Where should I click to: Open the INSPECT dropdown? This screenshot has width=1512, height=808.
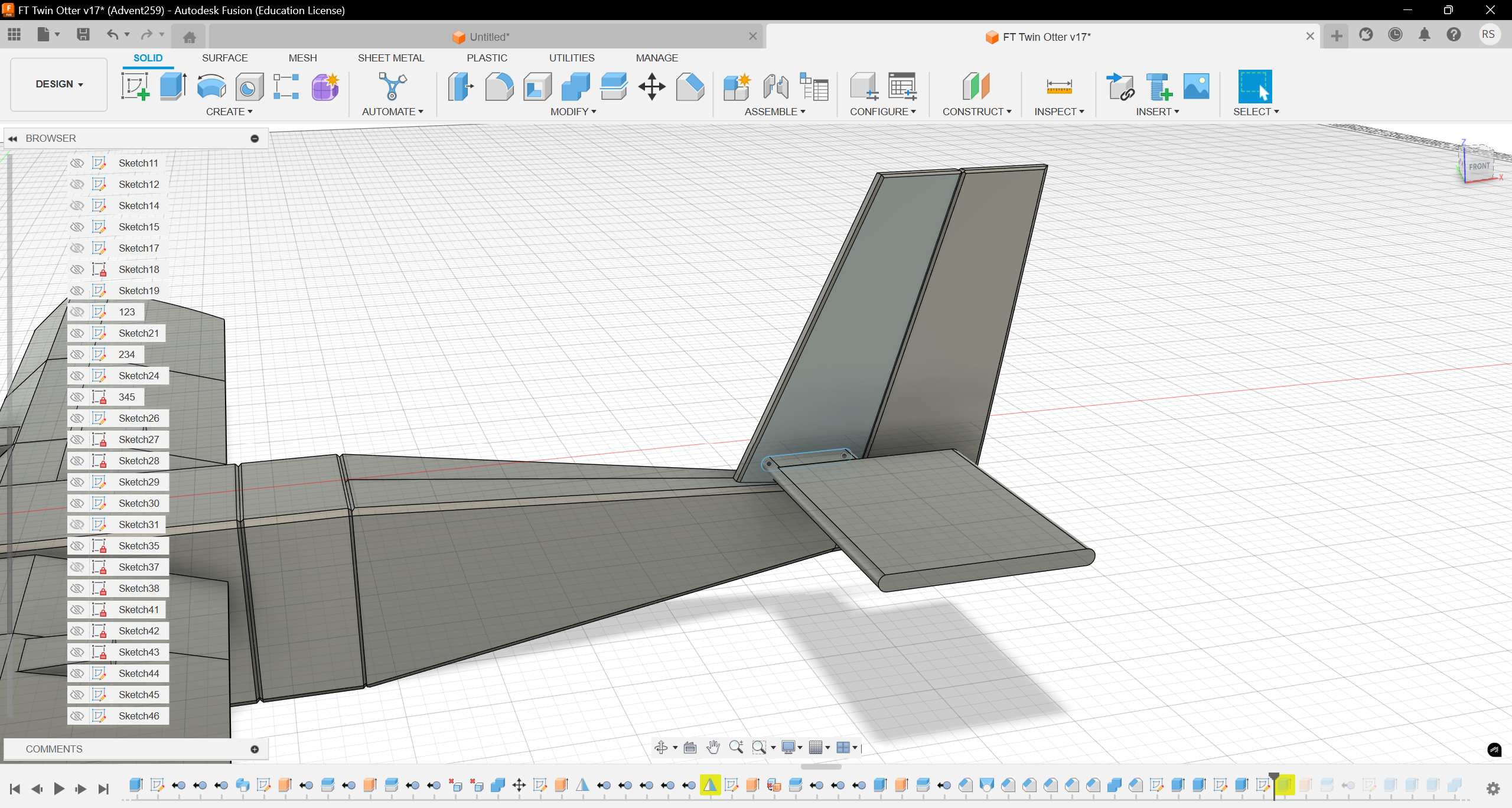pyautogui.click(x=1059, y=112)
